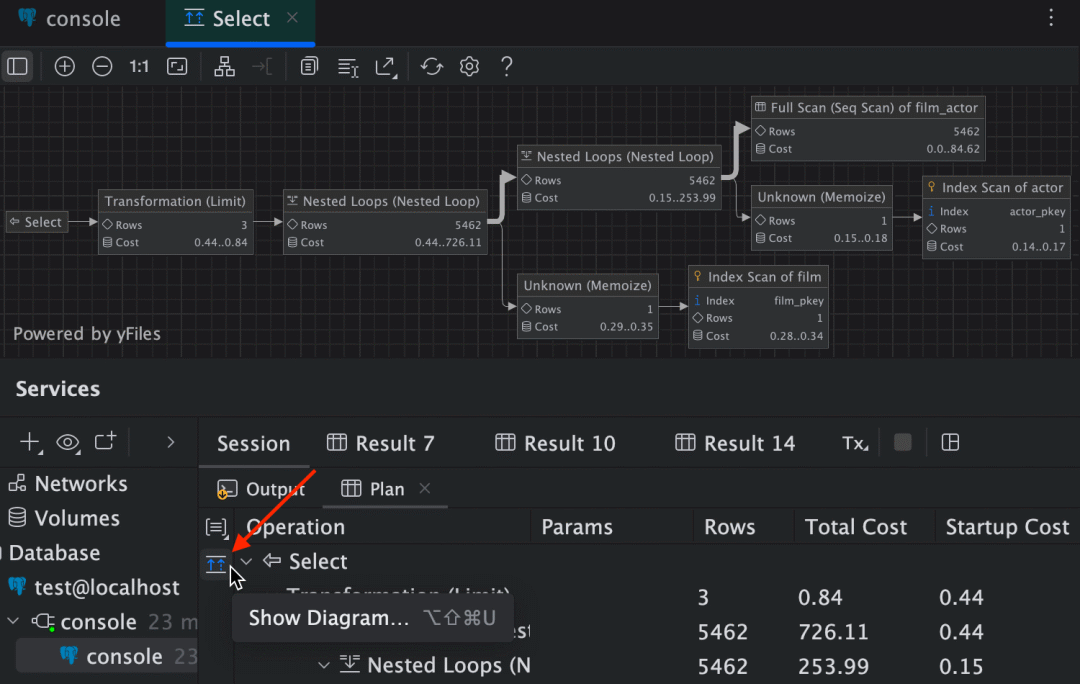Expand the Nested Loops row in plan table
Image resolution: width=1080 pixels, height=684 pixels.
tap(323, 665)
